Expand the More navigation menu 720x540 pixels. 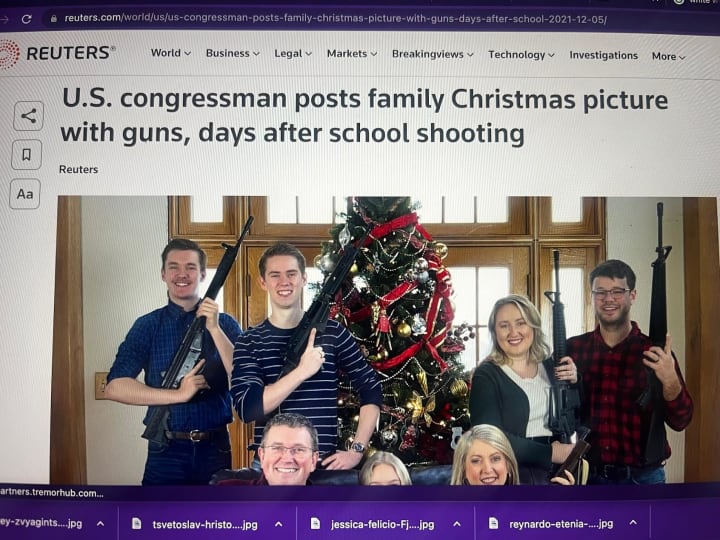[668, 56]
